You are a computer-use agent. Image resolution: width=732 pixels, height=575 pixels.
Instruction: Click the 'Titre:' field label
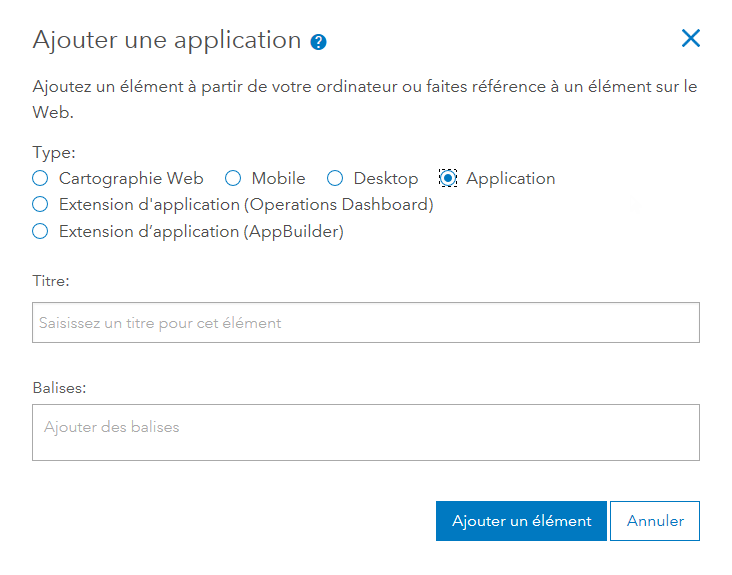coord(51,282)
